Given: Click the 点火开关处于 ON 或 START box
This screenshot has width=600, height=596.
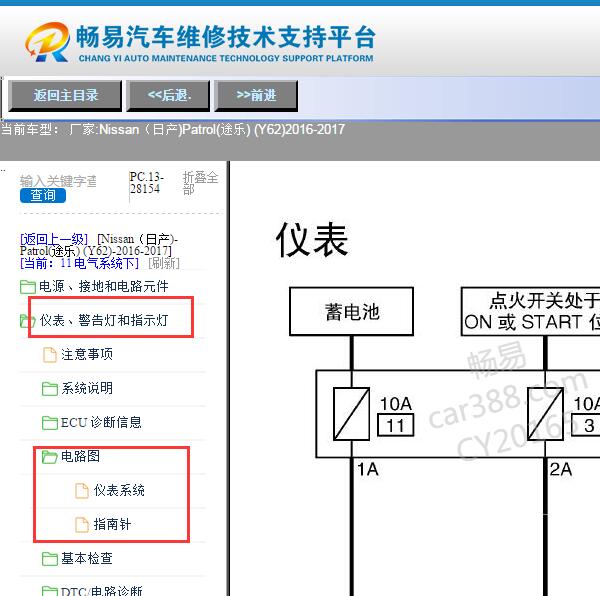Looking at the screenshot, I should 531,311.
